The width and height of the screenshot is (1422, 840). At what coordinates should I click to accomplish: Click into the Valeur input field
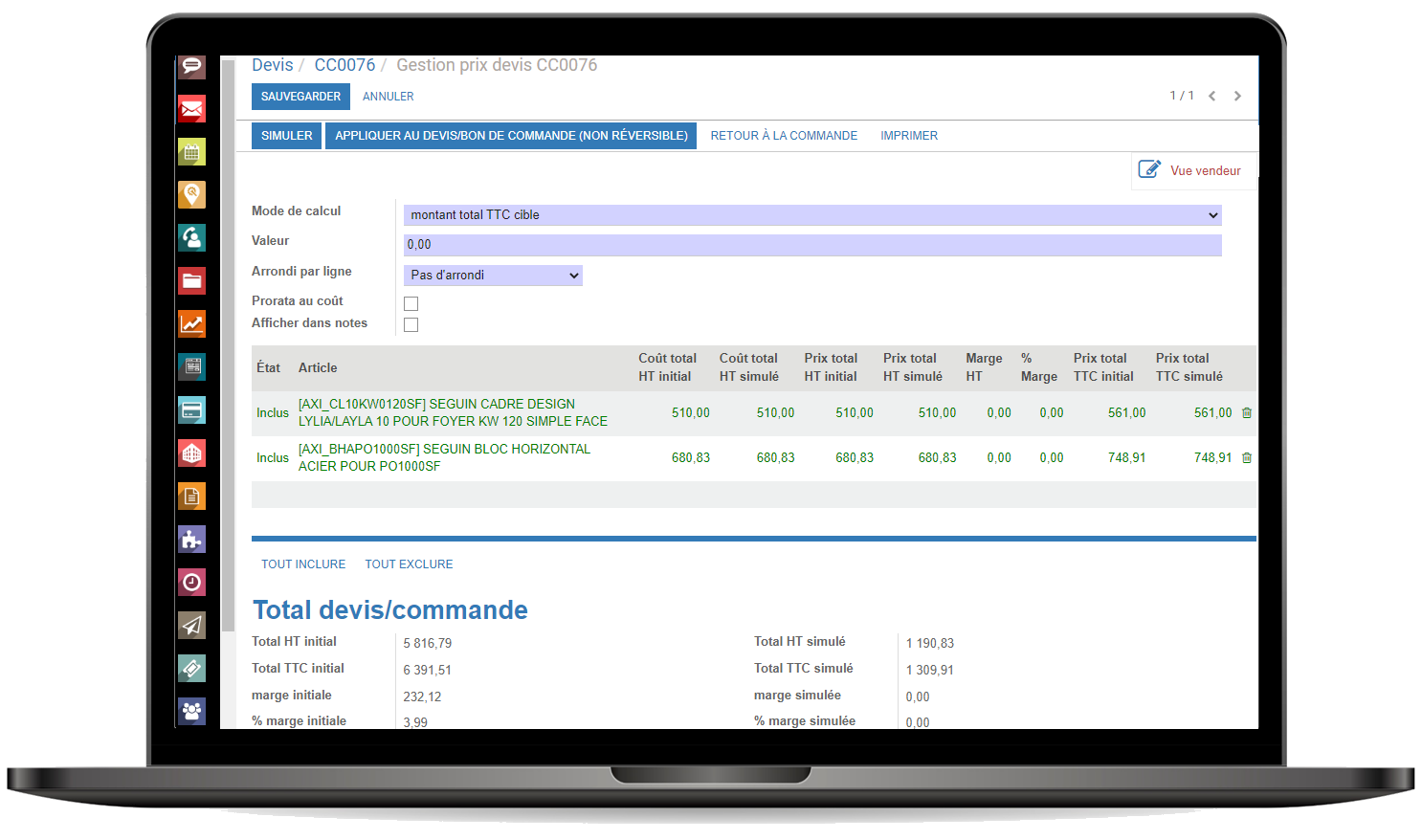[812, 245]
